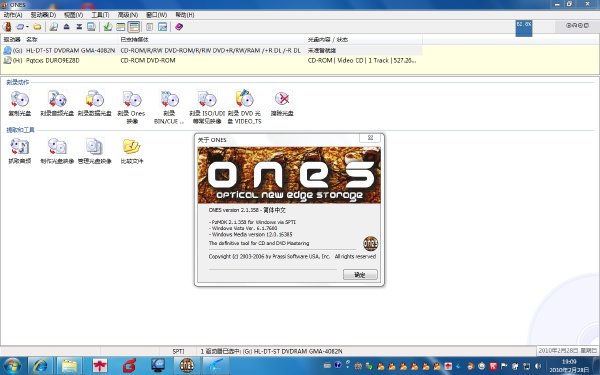Click the green checkmark toolbar icon

pyautogui.click(x=108, y=27)
